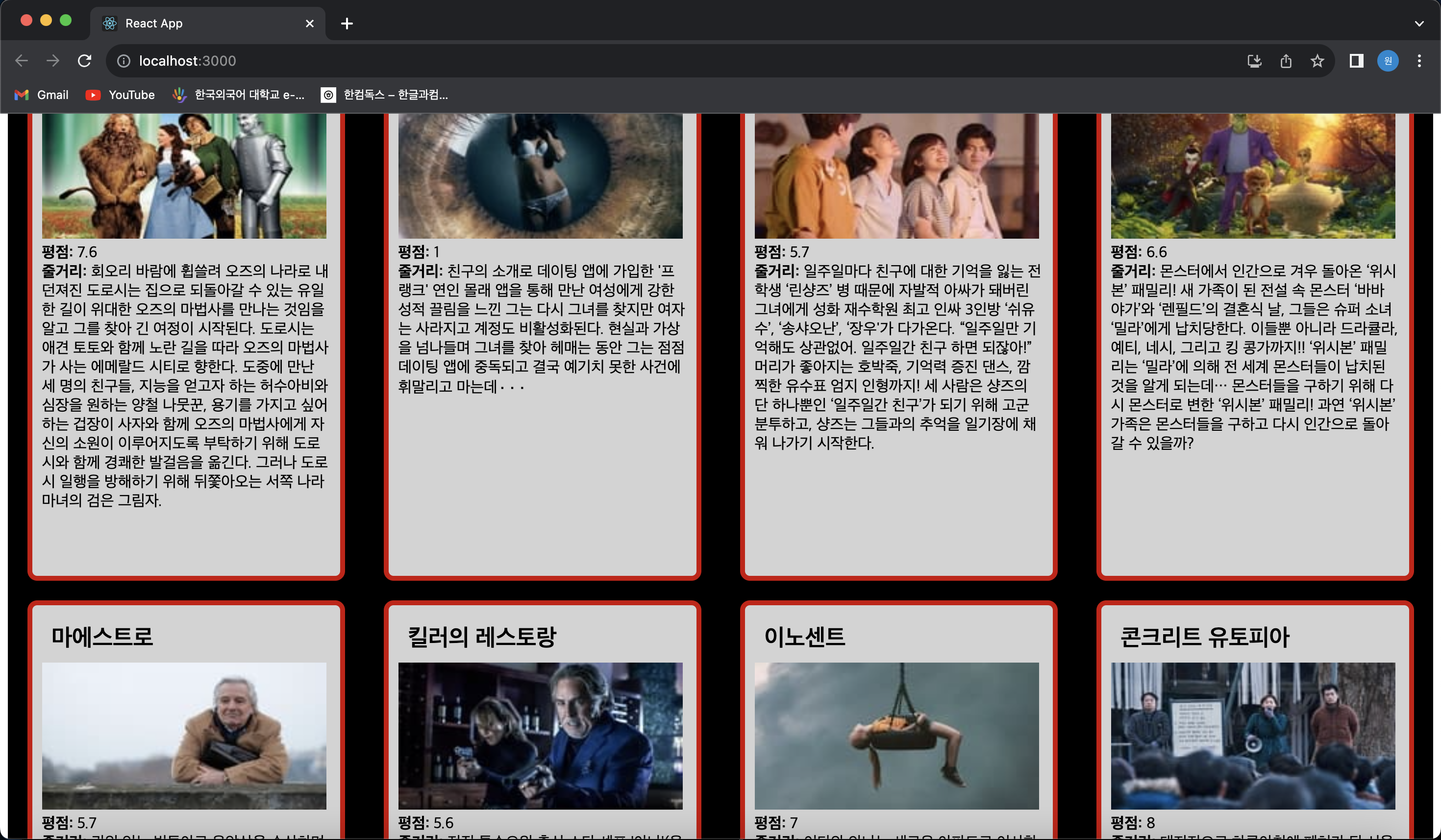Click the 평점: 7.6 rating text
This screenshot has width=1441, height=840.
tap(70, 251)
